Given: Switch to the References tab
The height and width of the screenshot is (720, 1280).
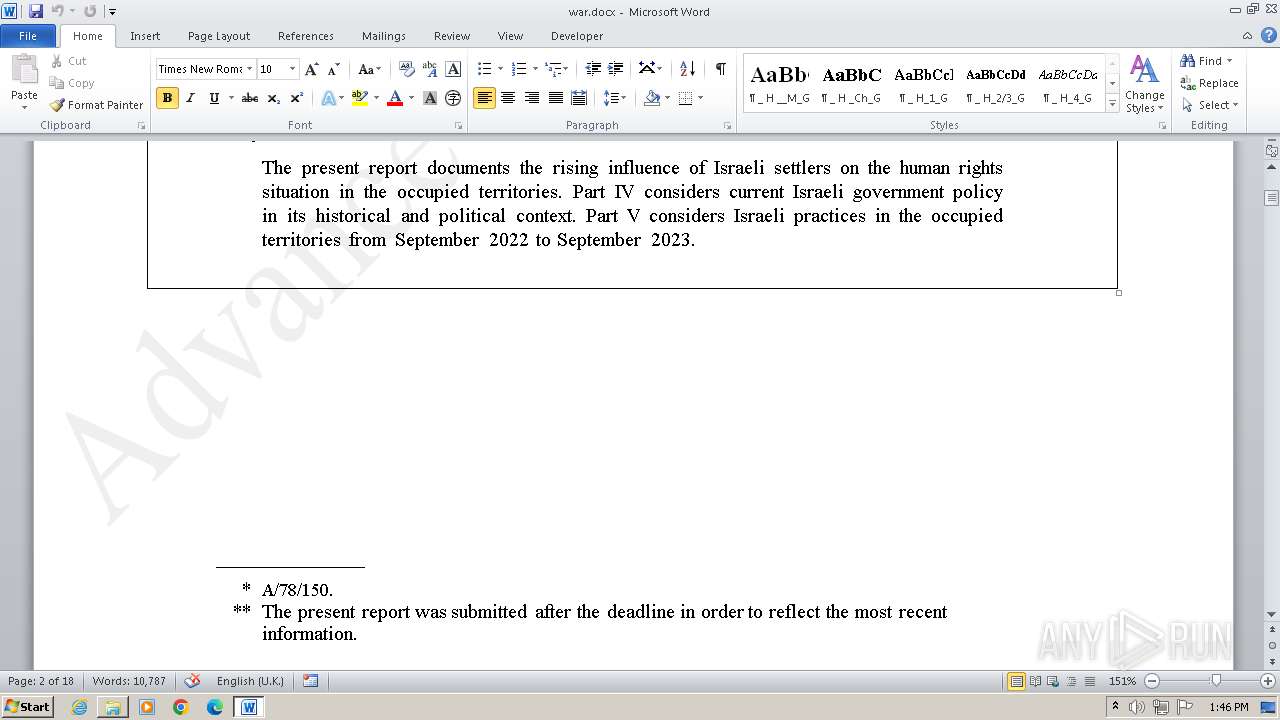Looking at the screenshot, I should click(306, 36).
